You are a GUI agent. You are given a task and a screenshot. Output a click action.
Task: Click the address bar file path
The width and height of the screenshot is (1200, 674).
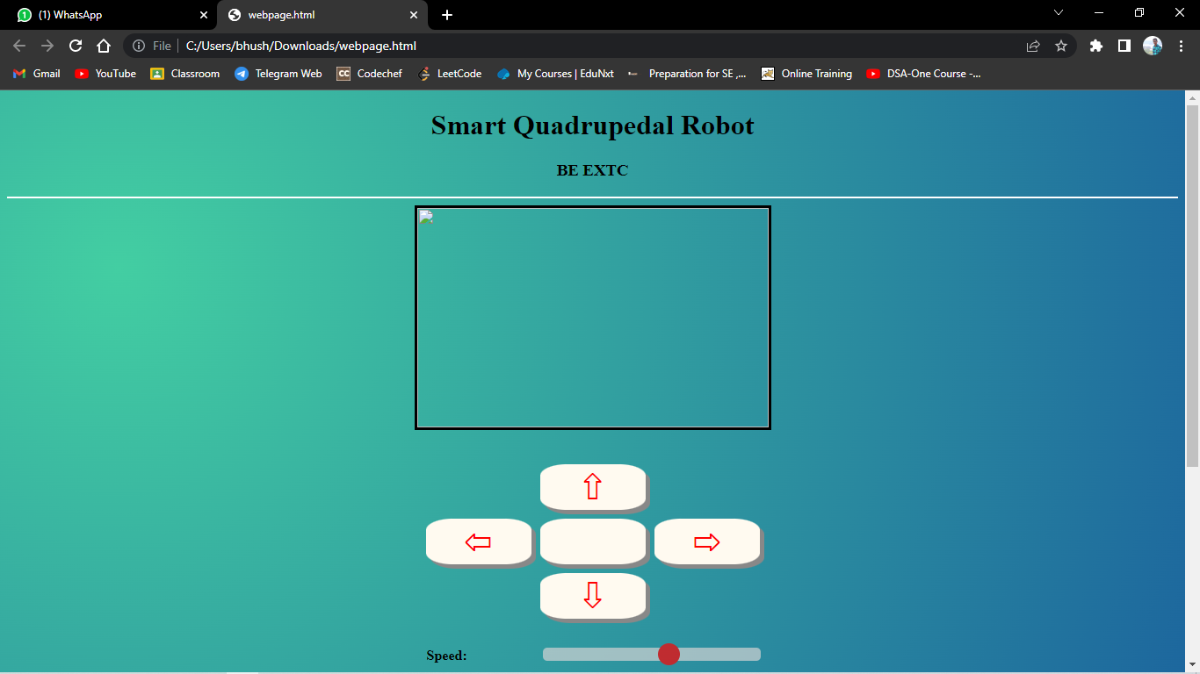pos(300,46)
